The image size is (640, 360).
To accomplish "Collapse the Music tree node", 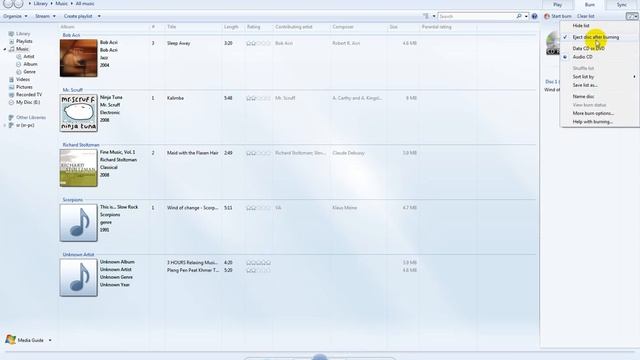I will pyautogui.click(x=5, y=49).
